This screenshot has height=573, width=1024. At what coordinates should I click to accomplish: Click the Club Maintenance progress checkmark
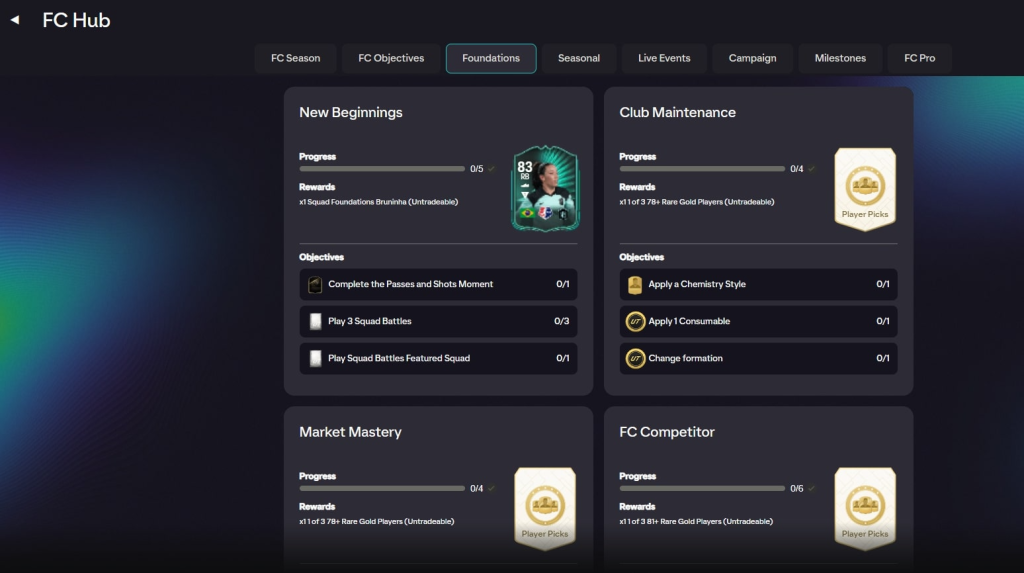(x=811, y=169)
